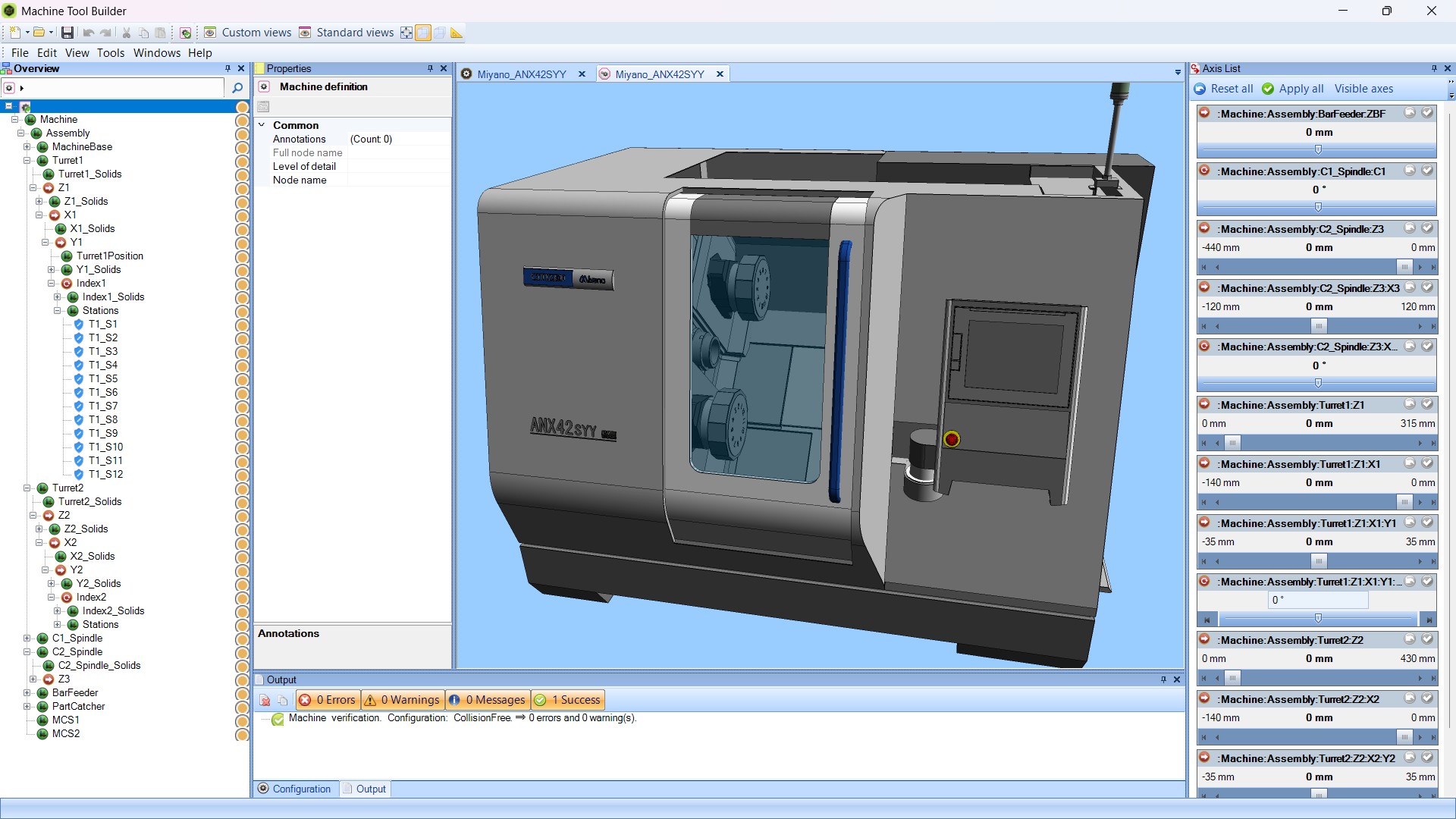This screenshot has height=819, width=1456.
Task: Expand the C1_Spindle tree node
Action: coord(27,639)
